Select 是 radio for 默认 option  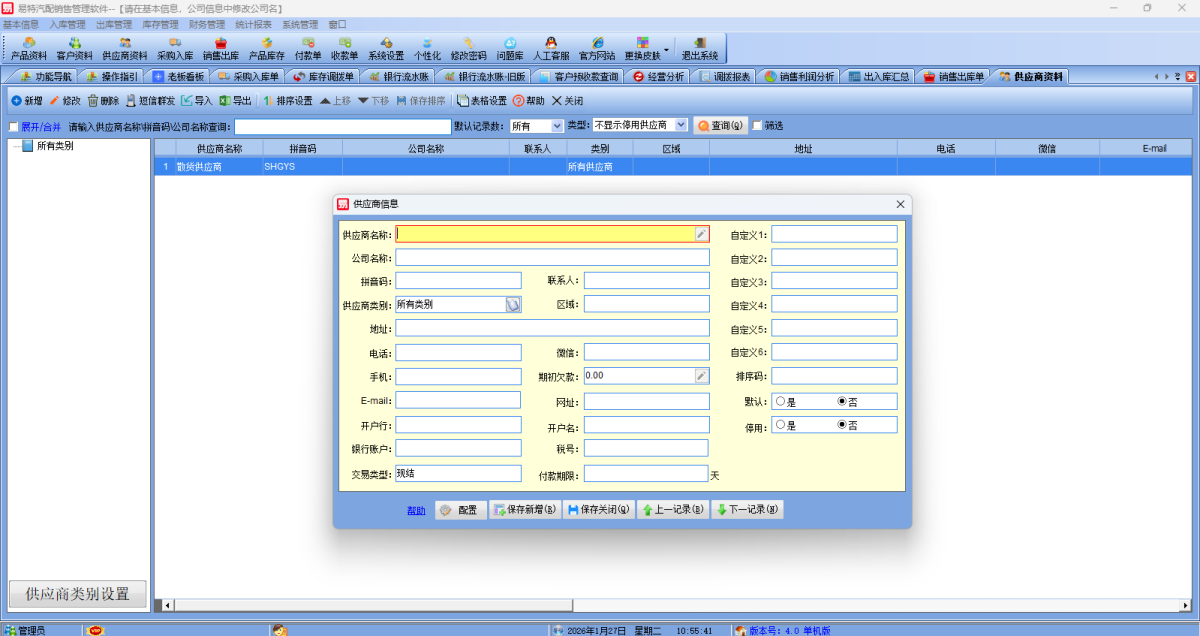coord(781,401)
